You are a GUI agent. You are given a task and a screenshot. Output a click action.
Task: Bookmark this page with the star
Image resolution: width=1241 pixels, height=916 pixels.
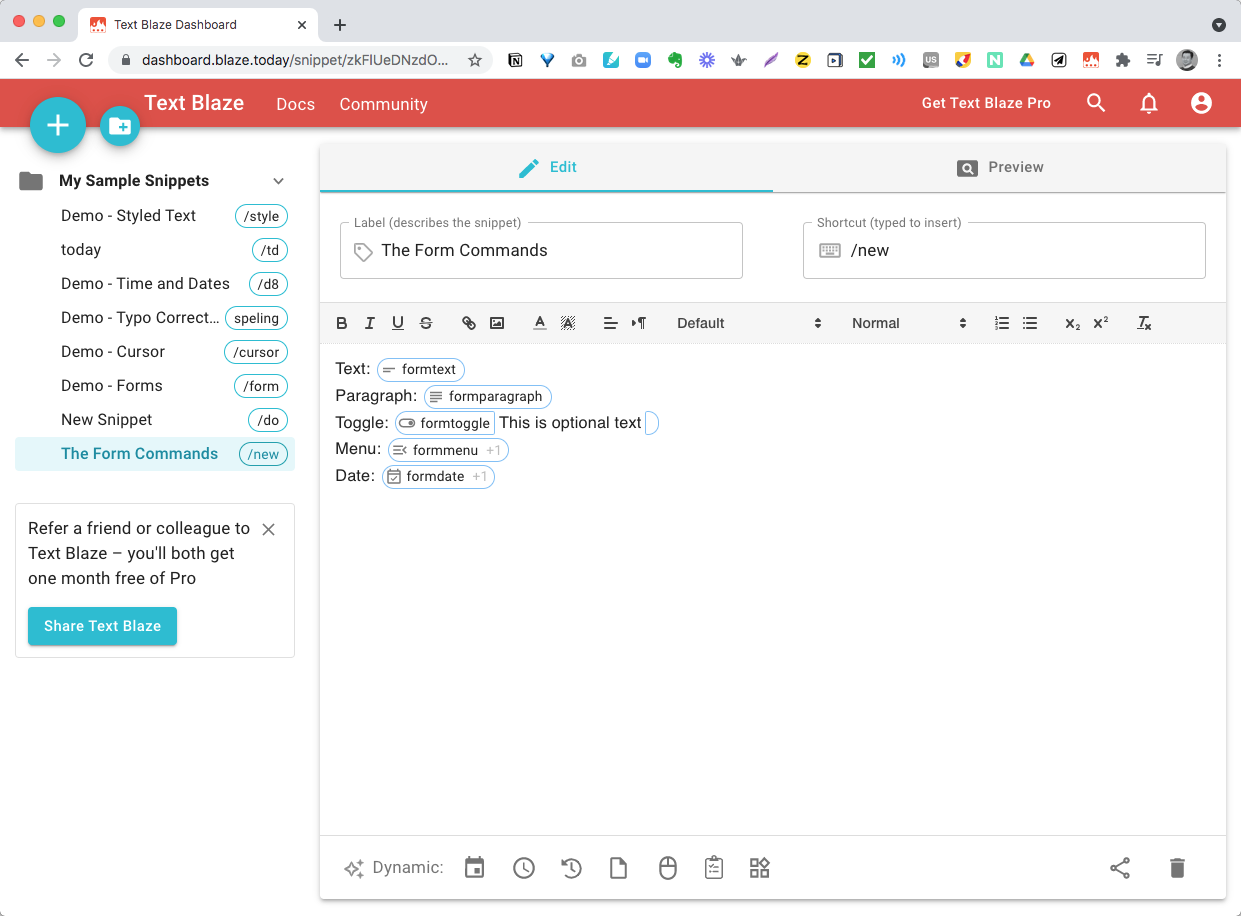475,60
